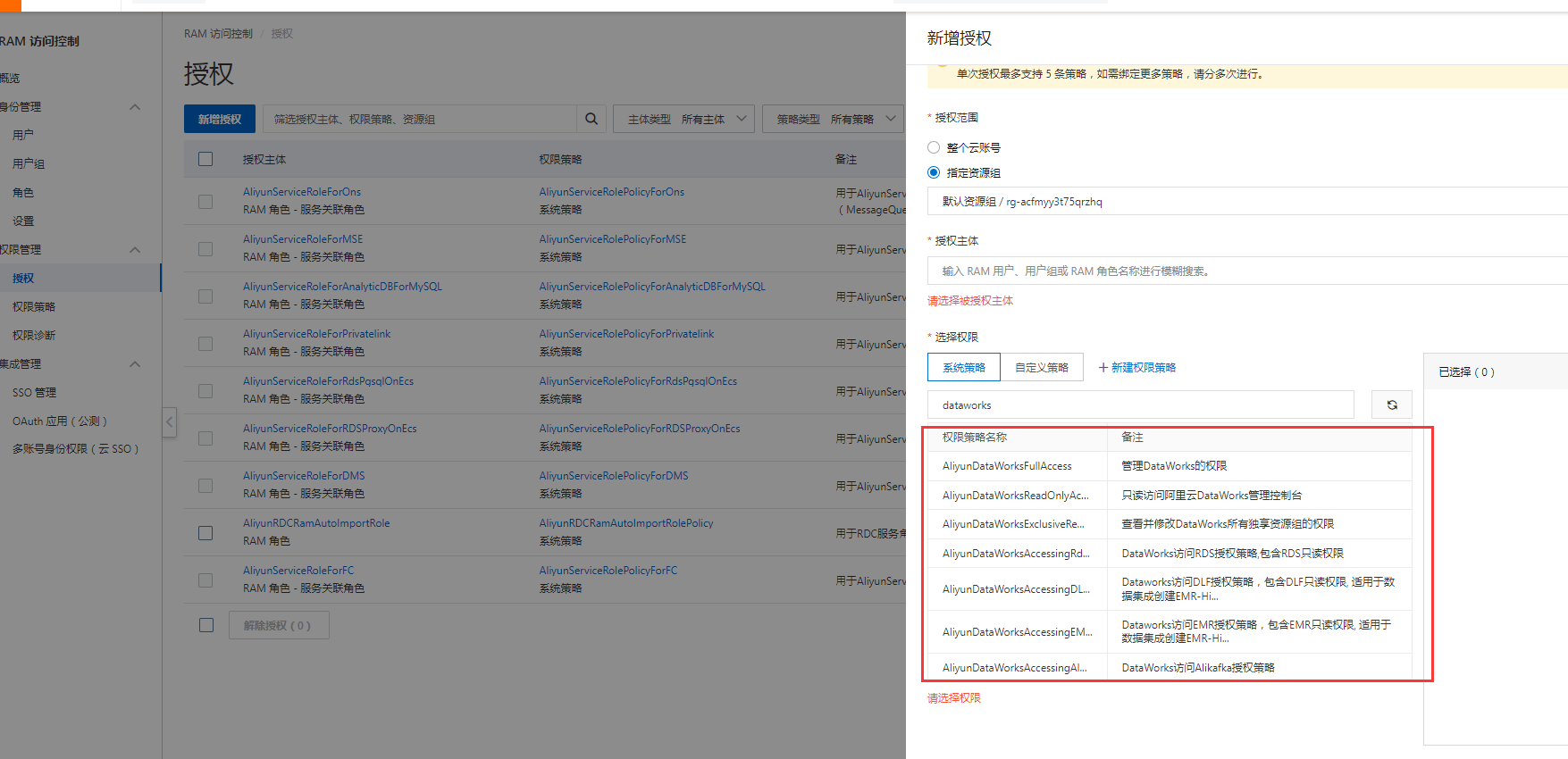Open 用户 in the sidebar
This screenshot has height=759, width=1568.
tap(23, 136)
